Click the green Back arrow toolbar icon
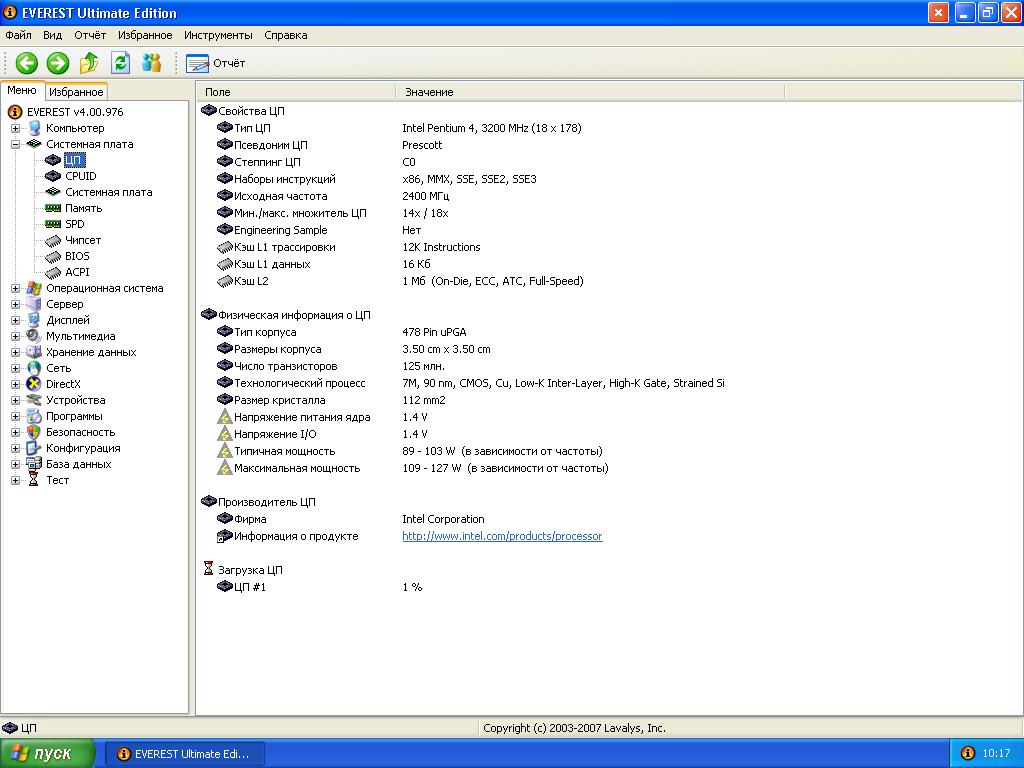The image size is (1024, 768). tap(26, 63)
